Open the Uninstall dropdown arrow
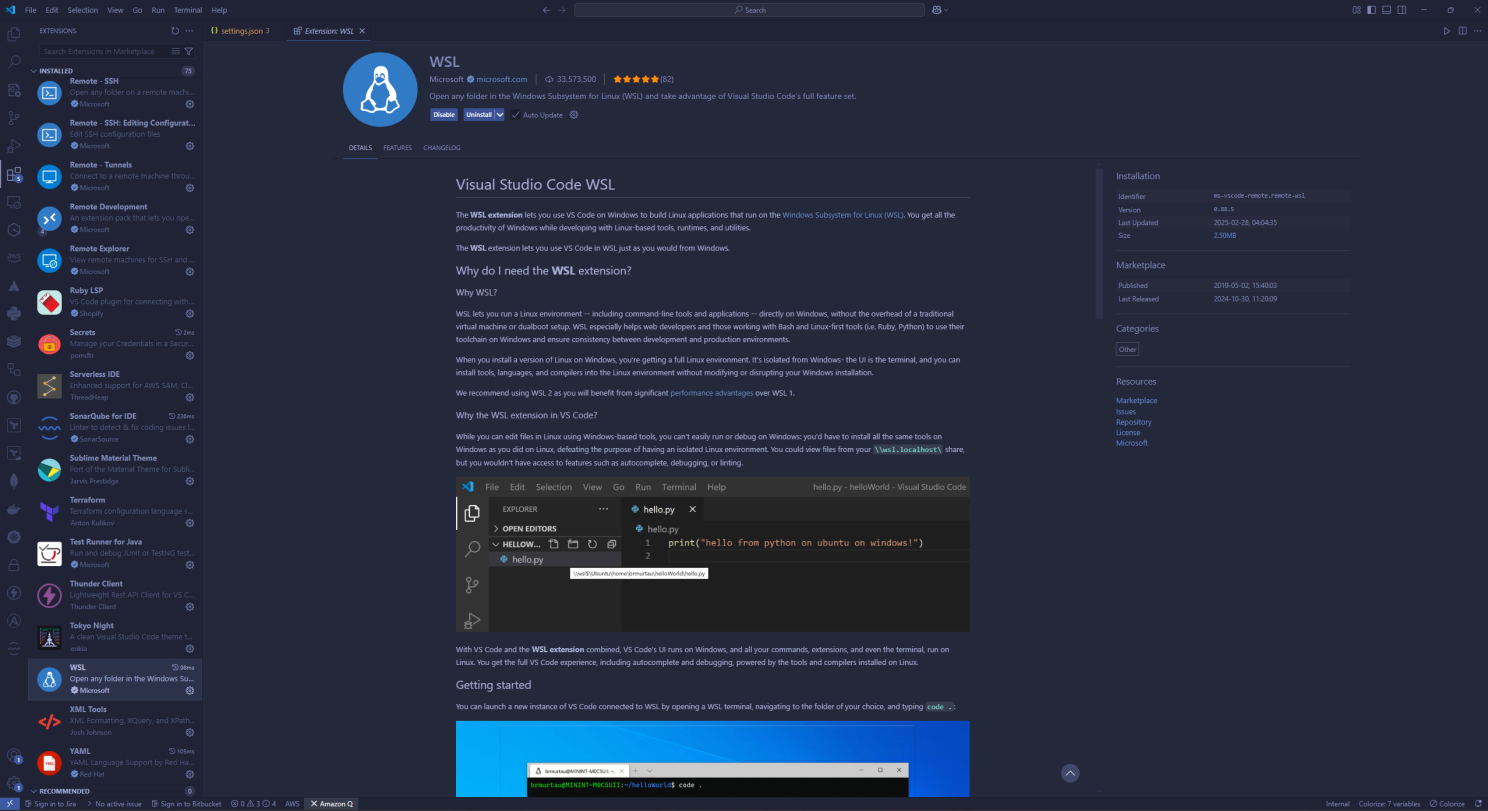 tap(500, 115)
